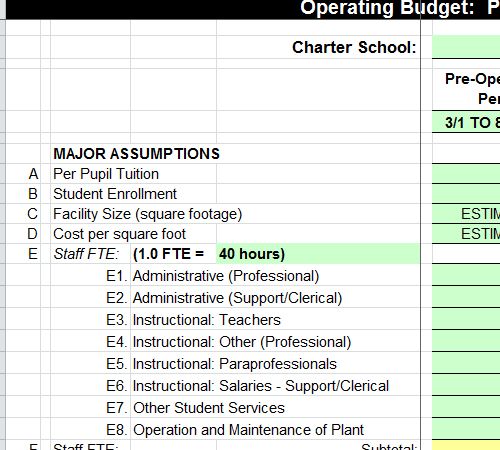Click the E1. Administrative (Professional) row label
Image resolution: width=500 pixels, height=450 pixels.
[212, 276]
